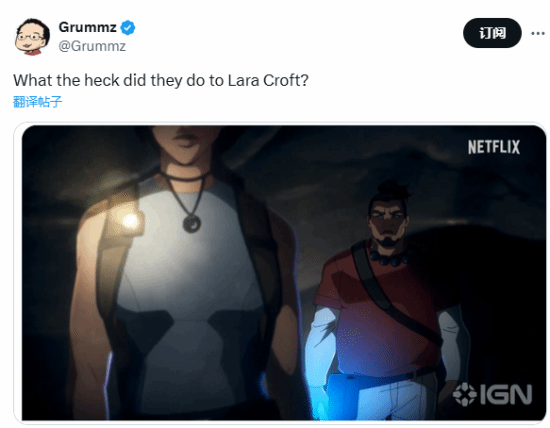Image resolution: width=550 pixels, height=428 pixels.
Task: Click the glowing flashlight on the shoulder strap
Action: (127, 220)
